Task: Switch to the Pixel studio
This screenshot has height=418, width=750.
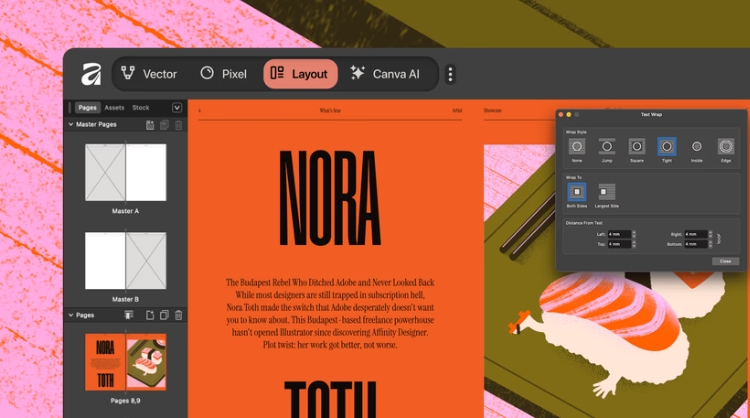Action: pos(223,74)
